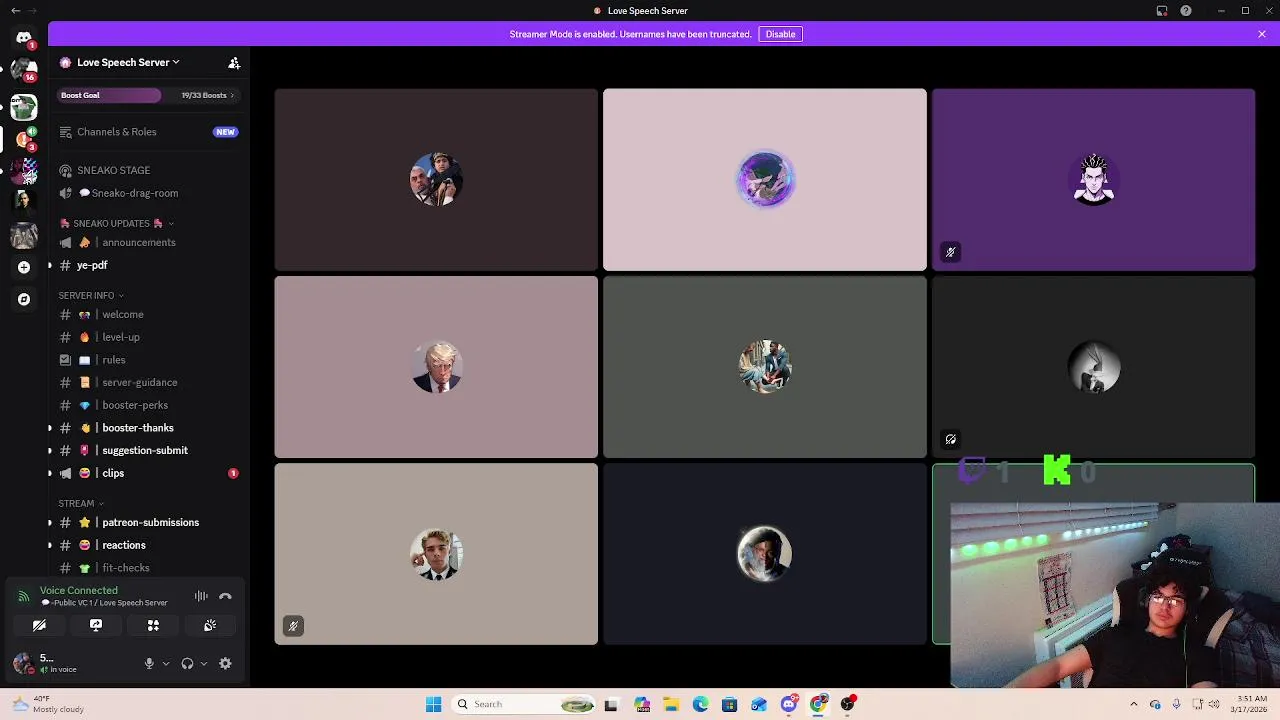
Task: Open the Public VC 1 channel link
Action: click(x=104, y=603)
